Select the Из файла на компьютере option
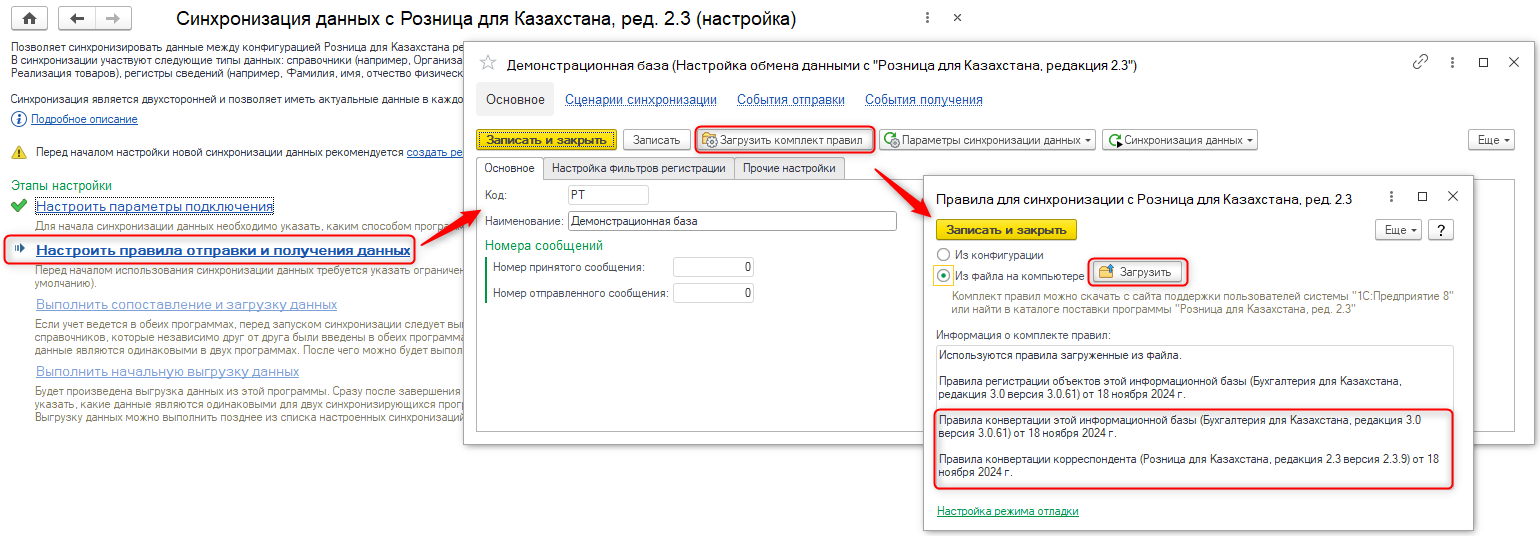 pyautogui.click(x=943, y=275)
